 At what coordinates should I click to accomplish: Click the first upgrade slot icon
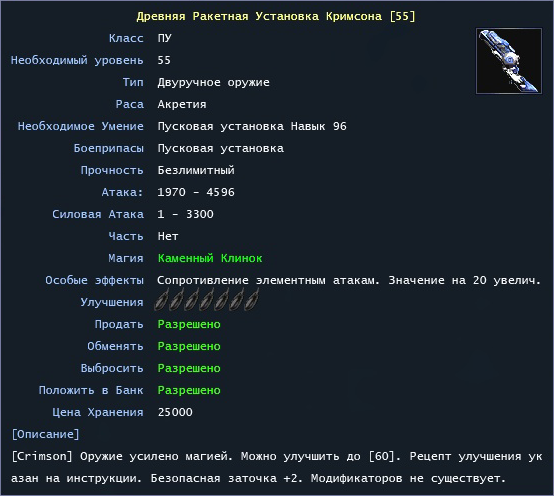point(161,300)
